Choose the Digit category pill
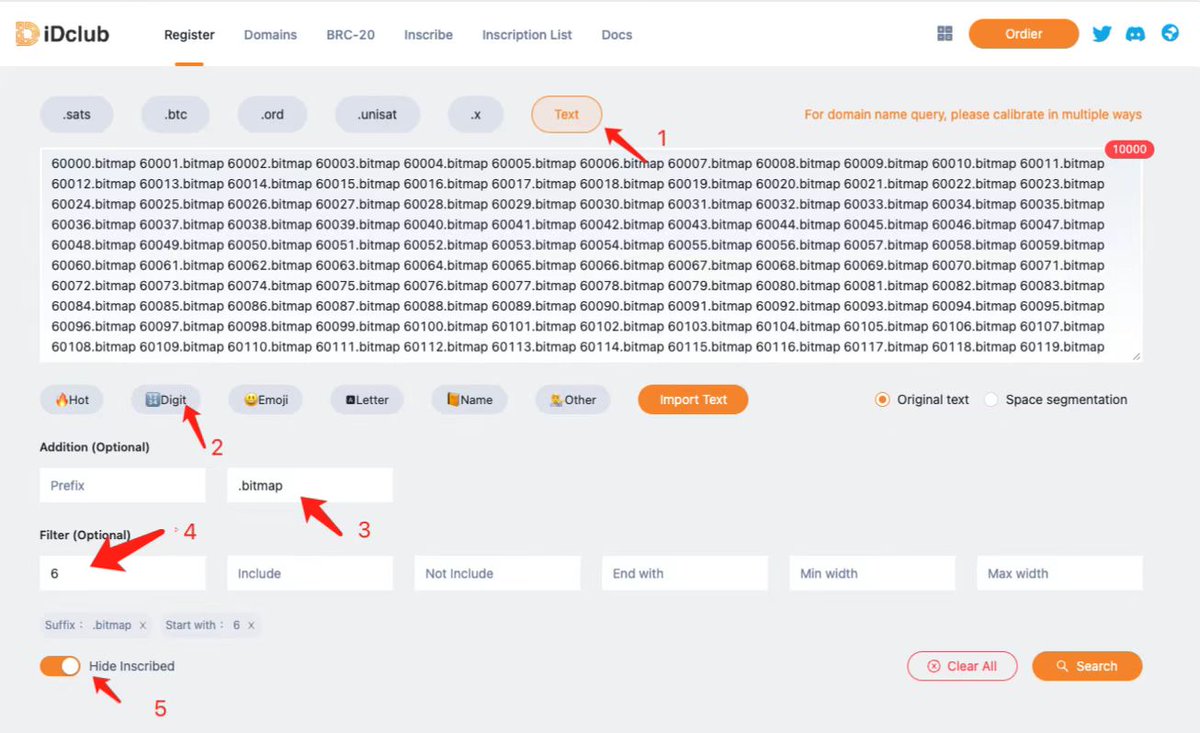 (x=166, y=400)
